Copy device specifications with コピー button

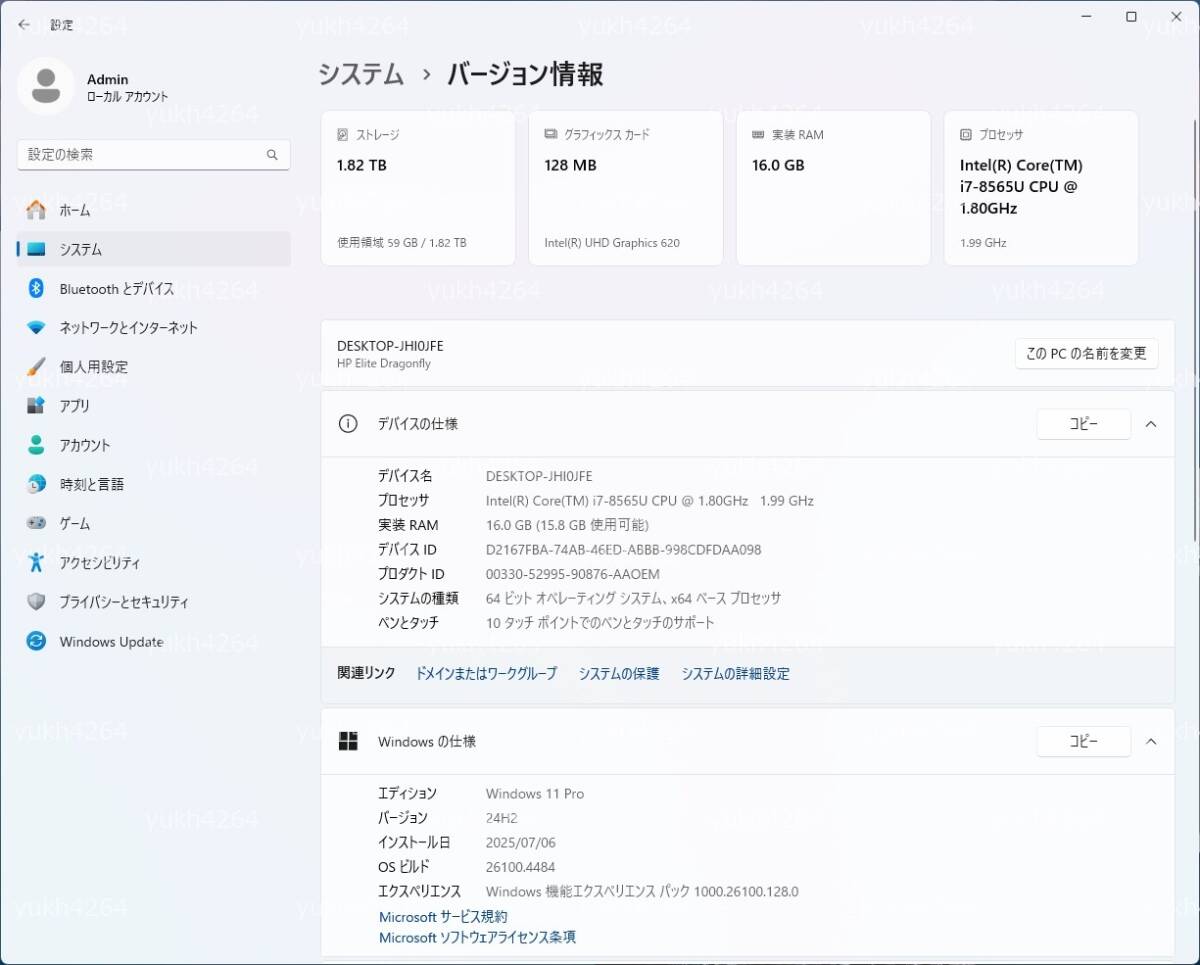[x=1084, y=424]
